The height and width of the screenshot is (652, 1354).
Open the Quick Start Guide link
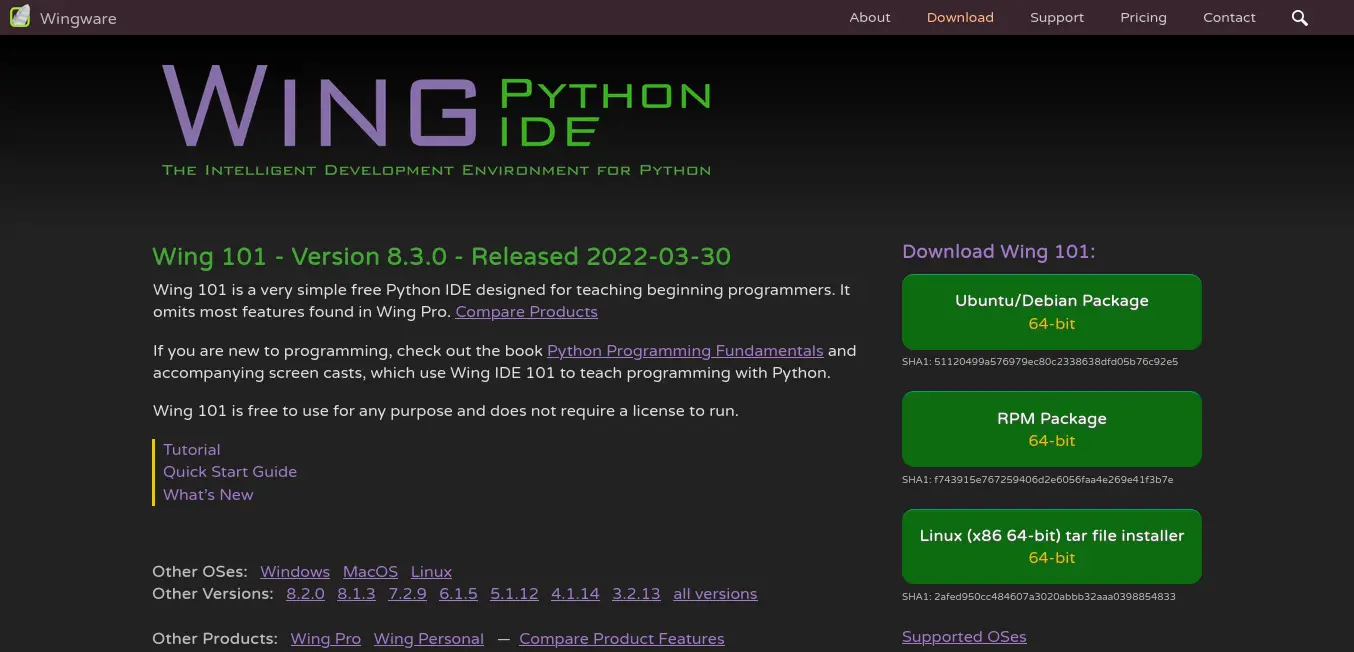pyautogui.click(x=230, y=472)
